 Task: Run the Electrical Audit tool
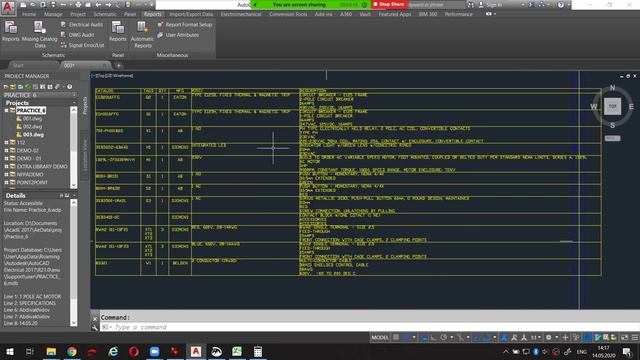[82, 24]
